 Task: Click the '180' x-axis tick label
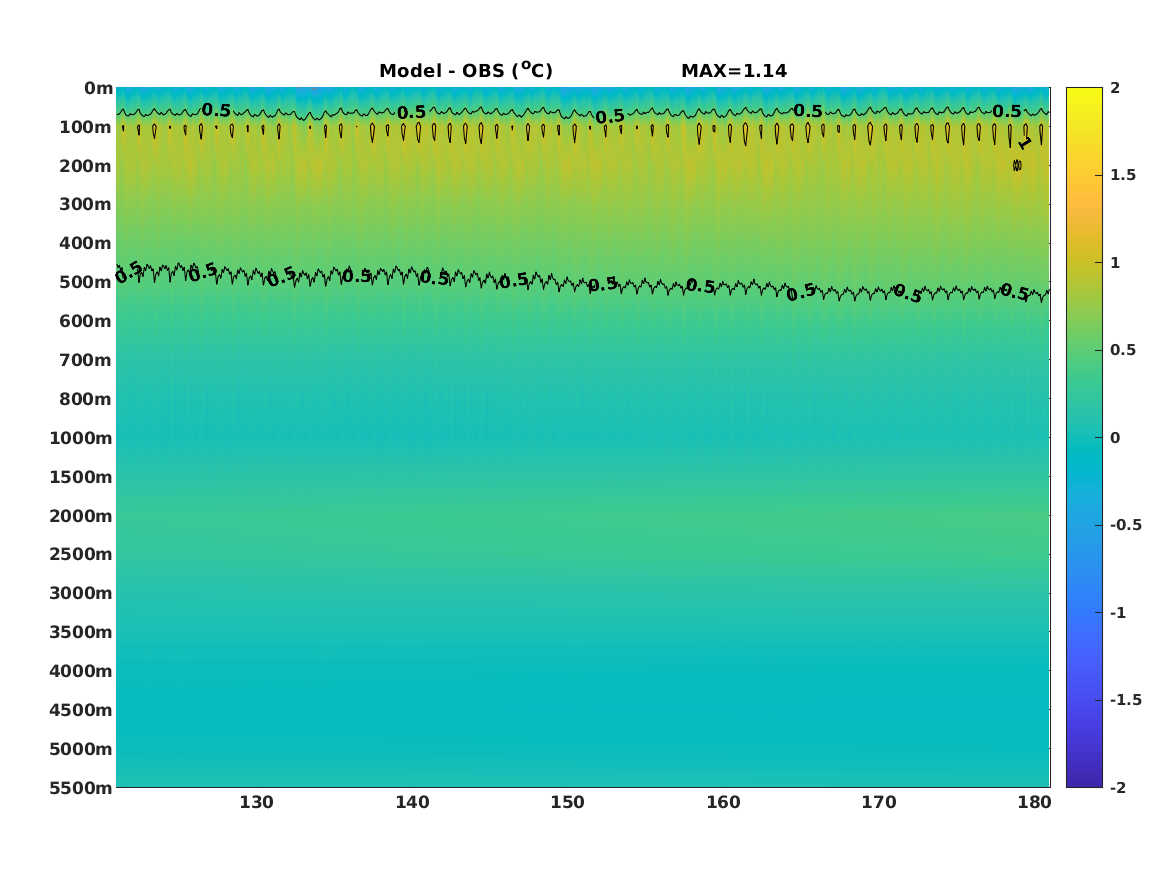click(1035, 802)
